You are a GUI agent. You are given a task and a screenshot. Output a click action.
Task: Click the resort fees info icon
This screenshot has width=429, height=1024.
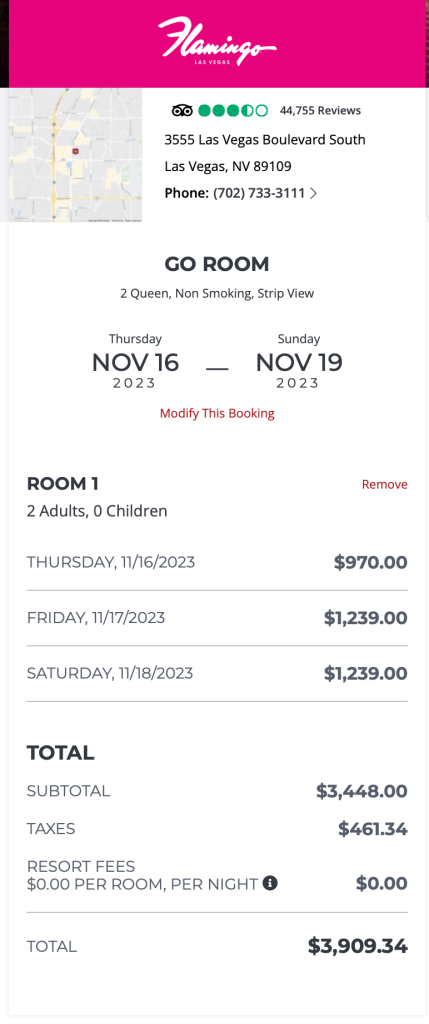pyautogui.click(x=270, y=884)
